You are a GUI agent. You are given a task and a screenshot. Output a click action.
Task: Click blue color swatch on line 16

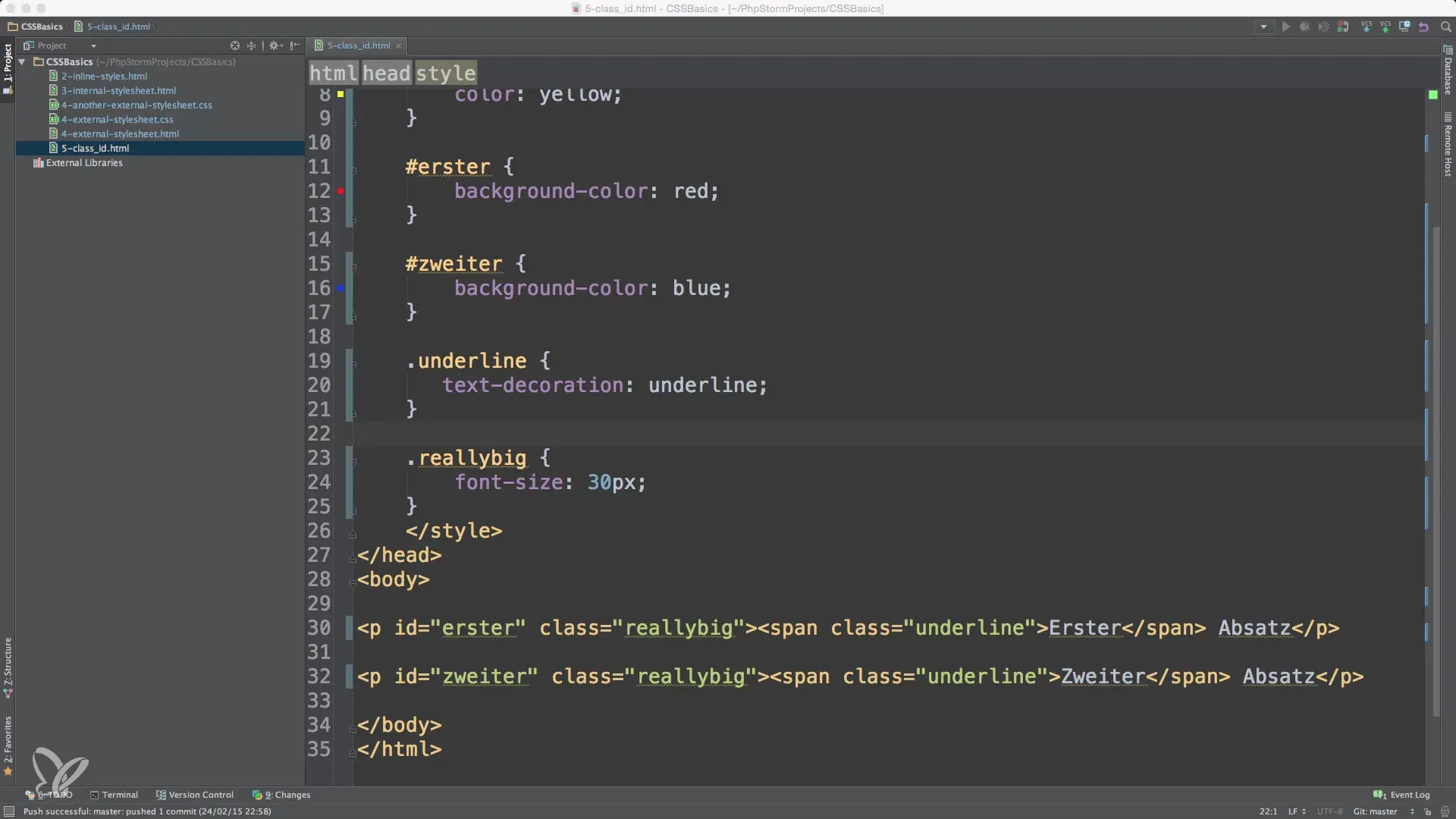[340, 288]
